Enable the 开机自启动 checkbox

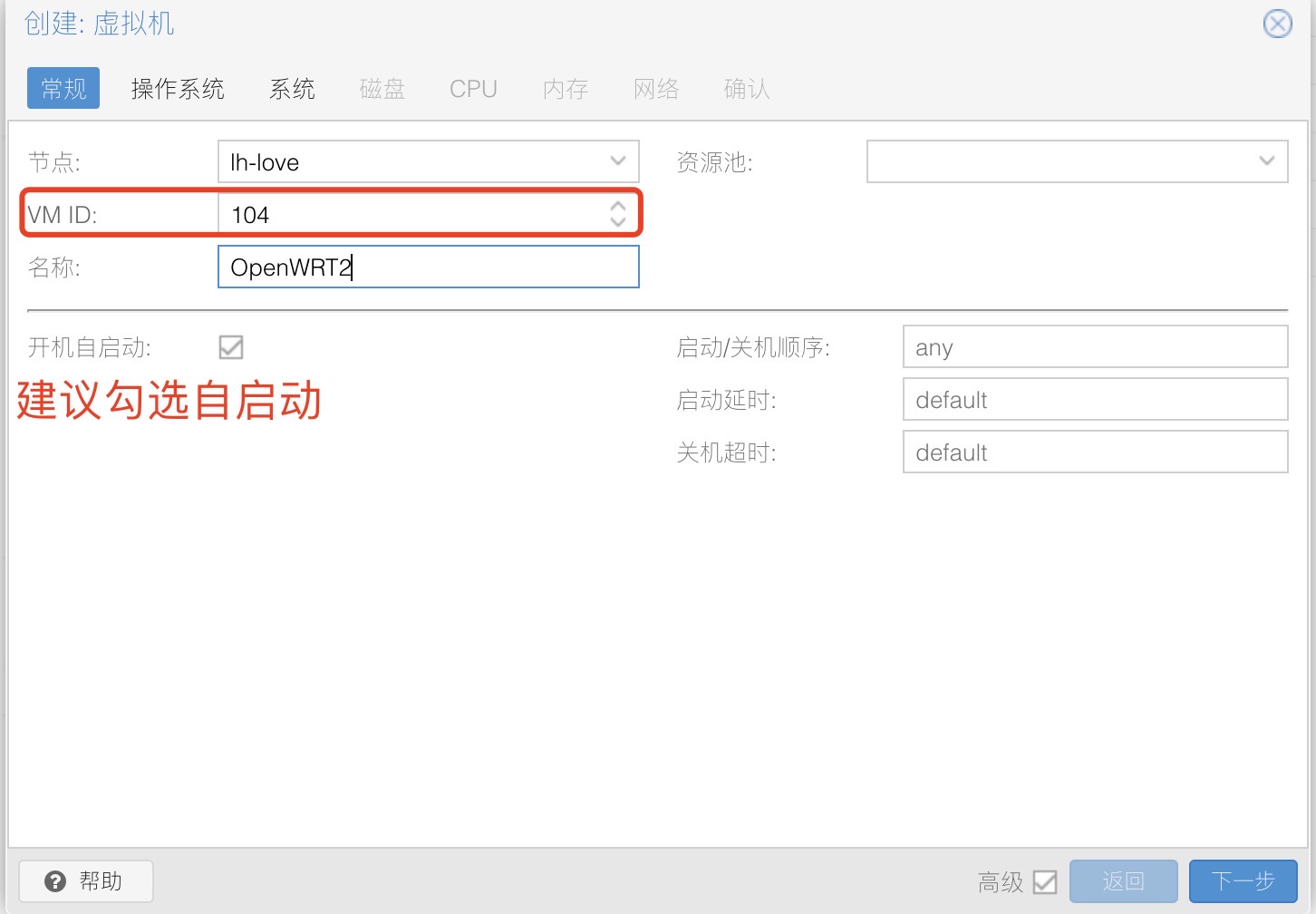(231, 347)
